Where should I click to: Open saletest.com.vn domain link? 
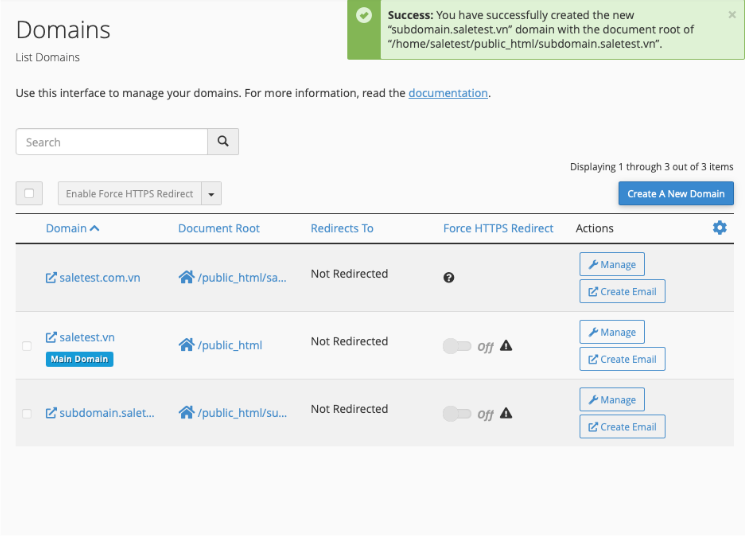(100, 278)
